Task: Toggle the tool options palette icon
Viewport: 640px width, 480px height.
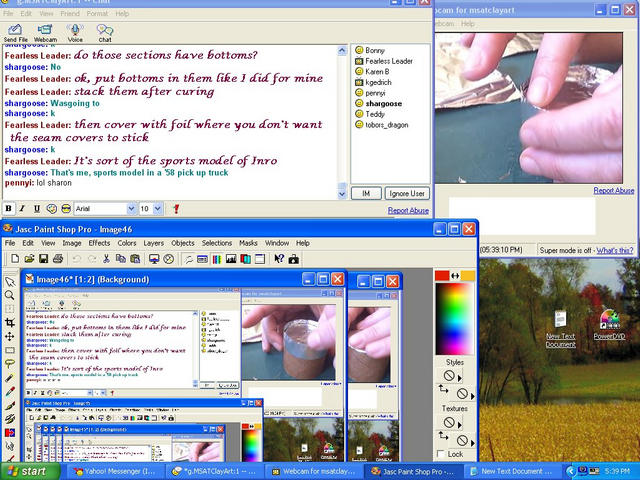Action: point(202,259)
